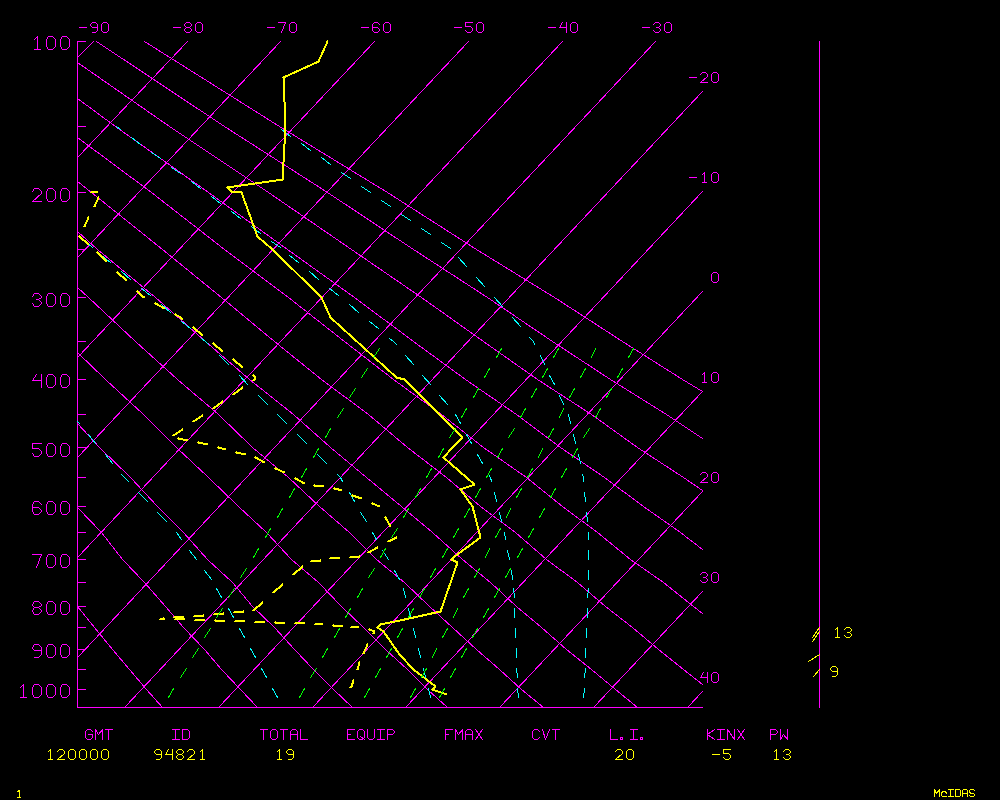Screen dimensions: 1000x800
Task: Click the PW header label
Action: click(779, 735)
